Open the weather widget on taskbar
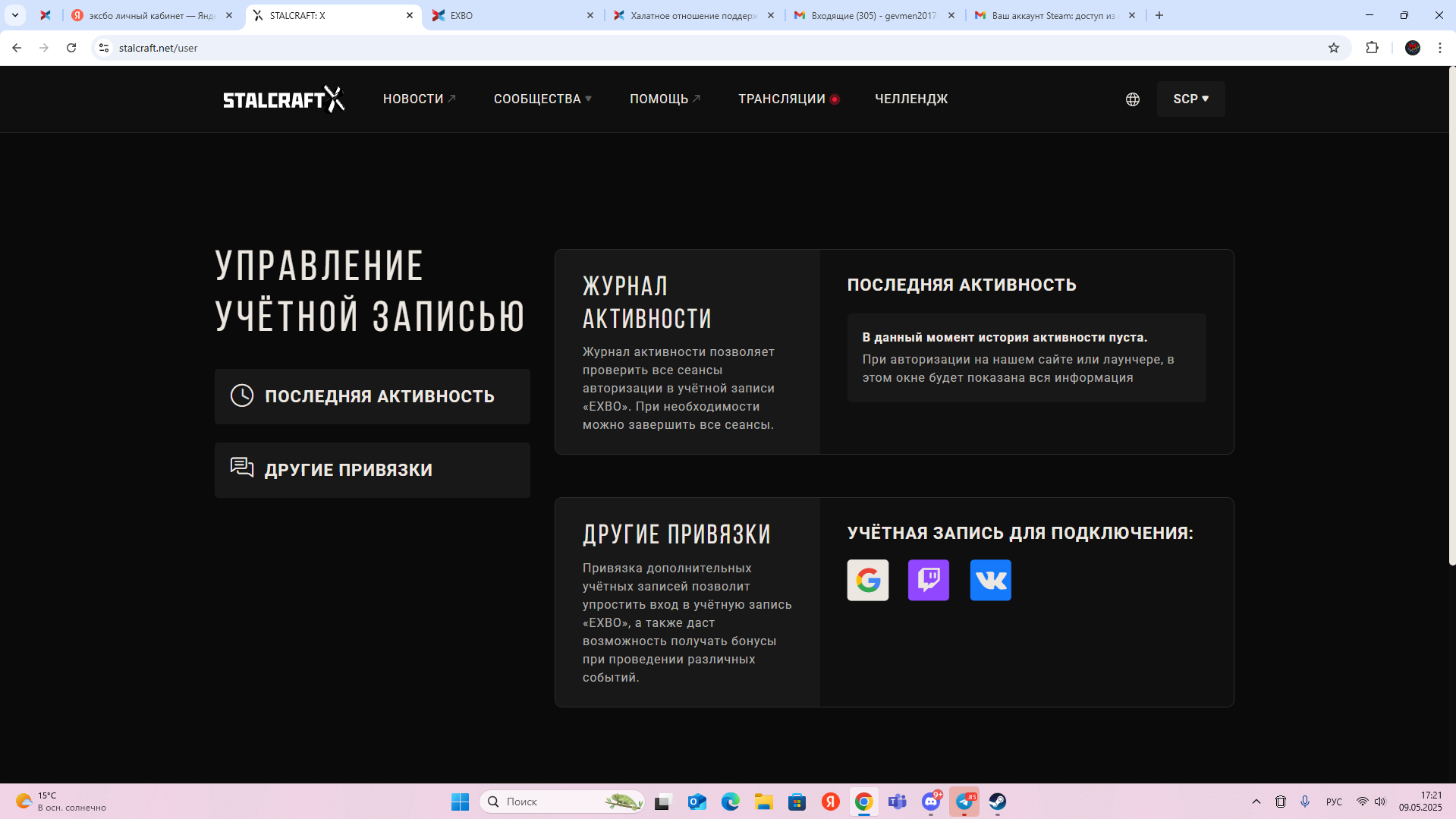 61,802
